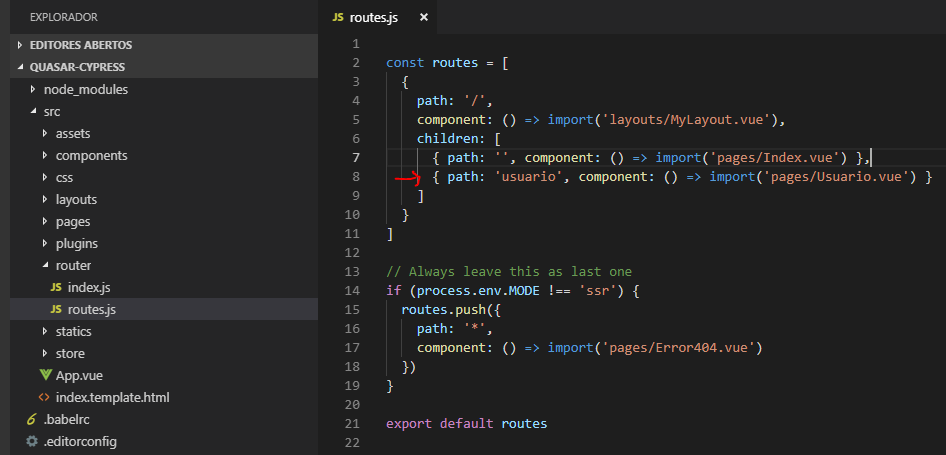The width and height of the screenshot is (946, 455).
Task: Open the store folder
Action: point(70,354)
